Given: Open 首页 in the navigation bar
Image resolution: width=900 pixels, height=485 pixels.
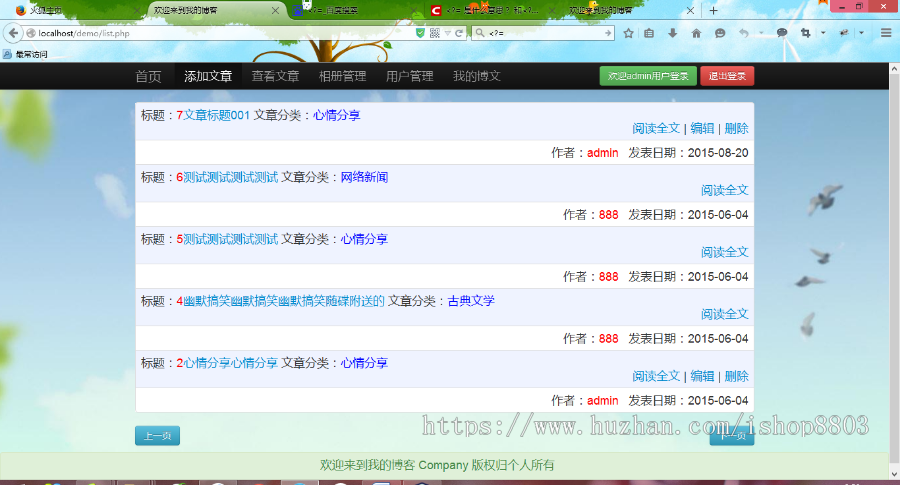Looking at the screenshot, I should point(148,76).
